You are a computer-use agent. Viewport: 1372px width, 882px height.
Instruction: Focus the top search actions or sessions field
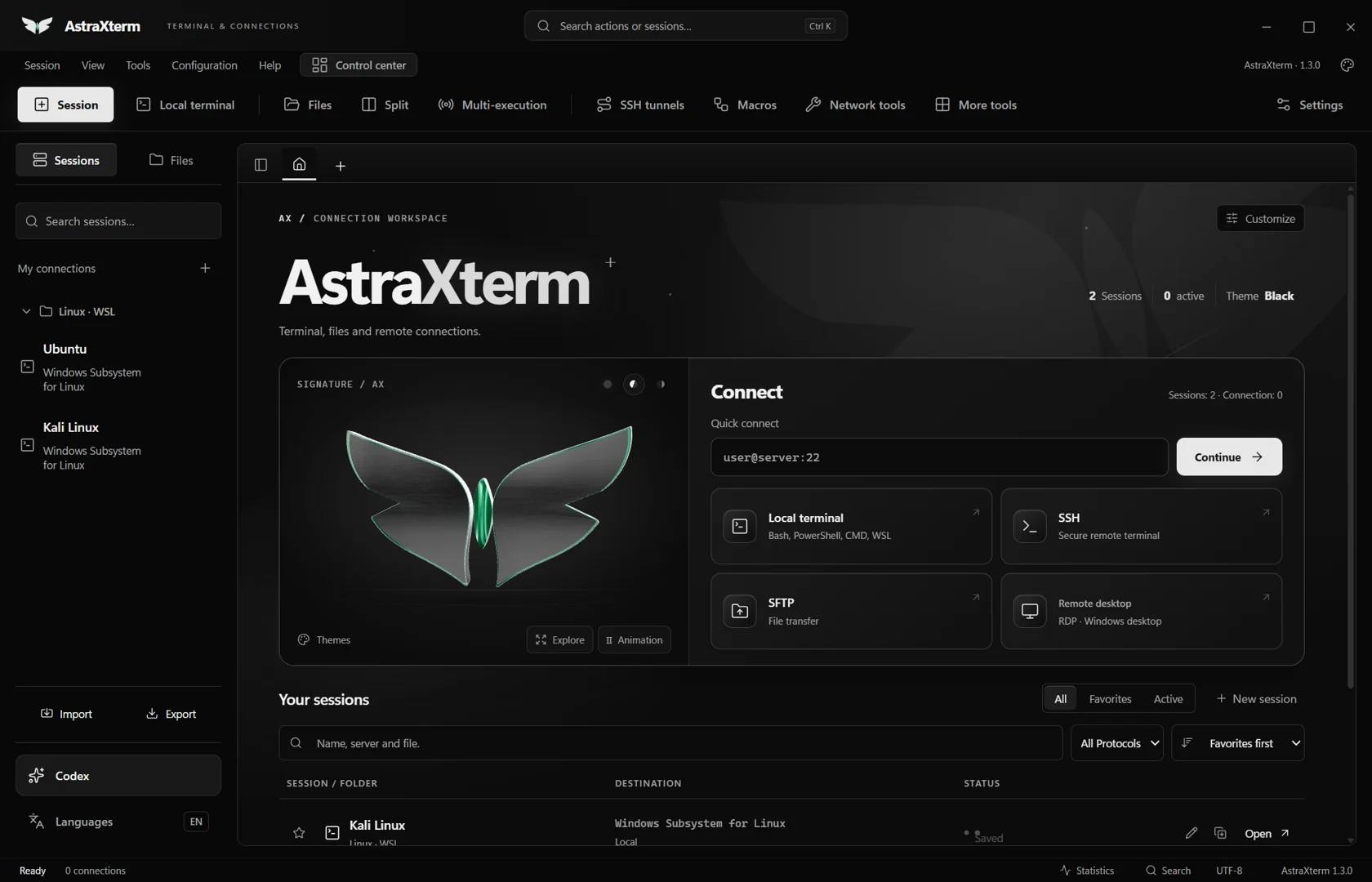685,26
